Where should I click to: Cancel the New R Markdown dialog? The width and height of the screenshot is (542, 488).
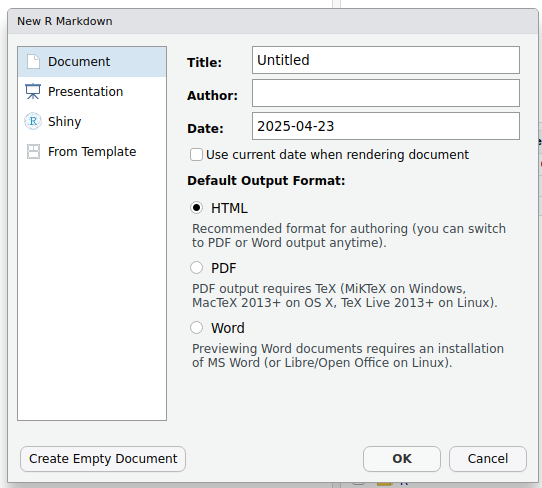pyautogui.click(x=488, y=459)
